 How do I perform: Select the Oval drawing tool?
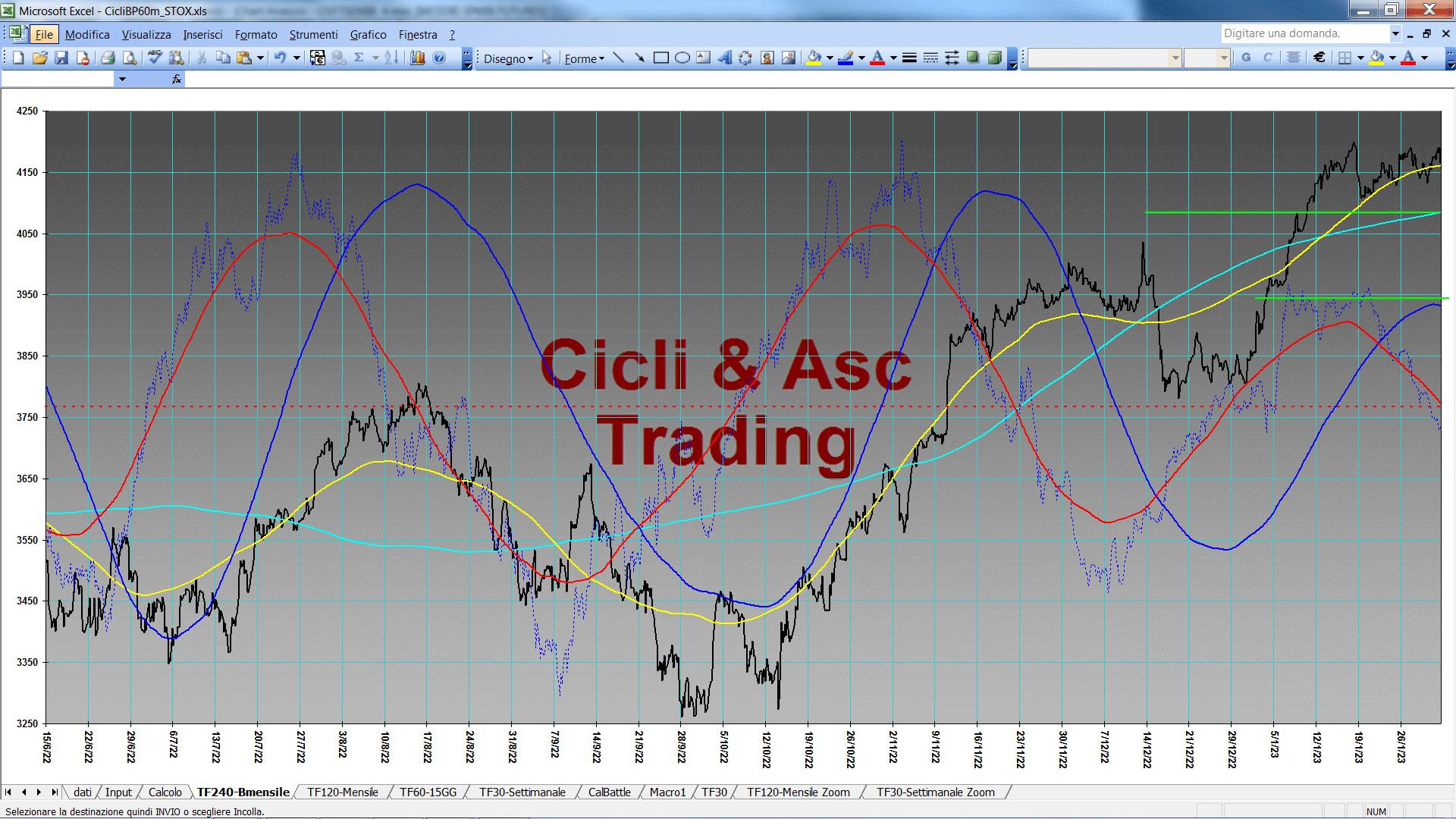click(x=682, y=58)
